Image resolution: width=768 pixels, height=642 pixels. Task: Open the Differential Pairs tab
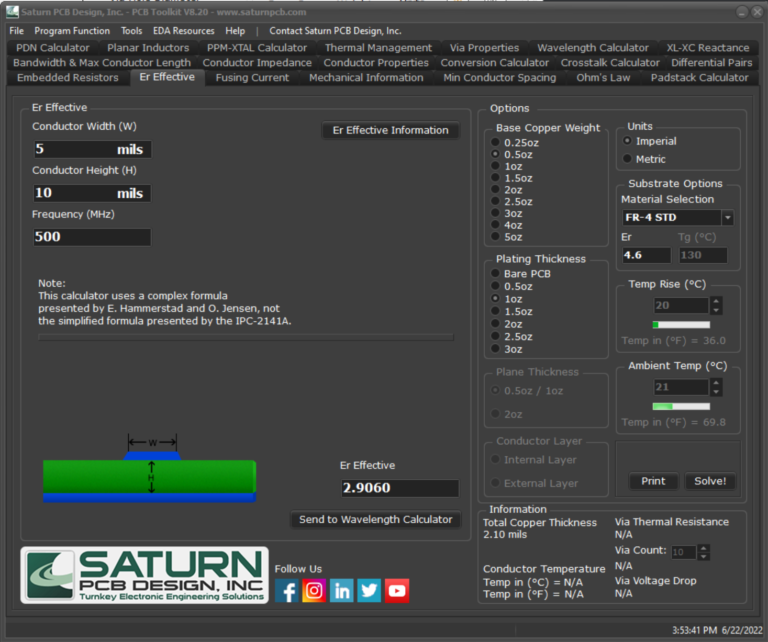coord(711,62)
